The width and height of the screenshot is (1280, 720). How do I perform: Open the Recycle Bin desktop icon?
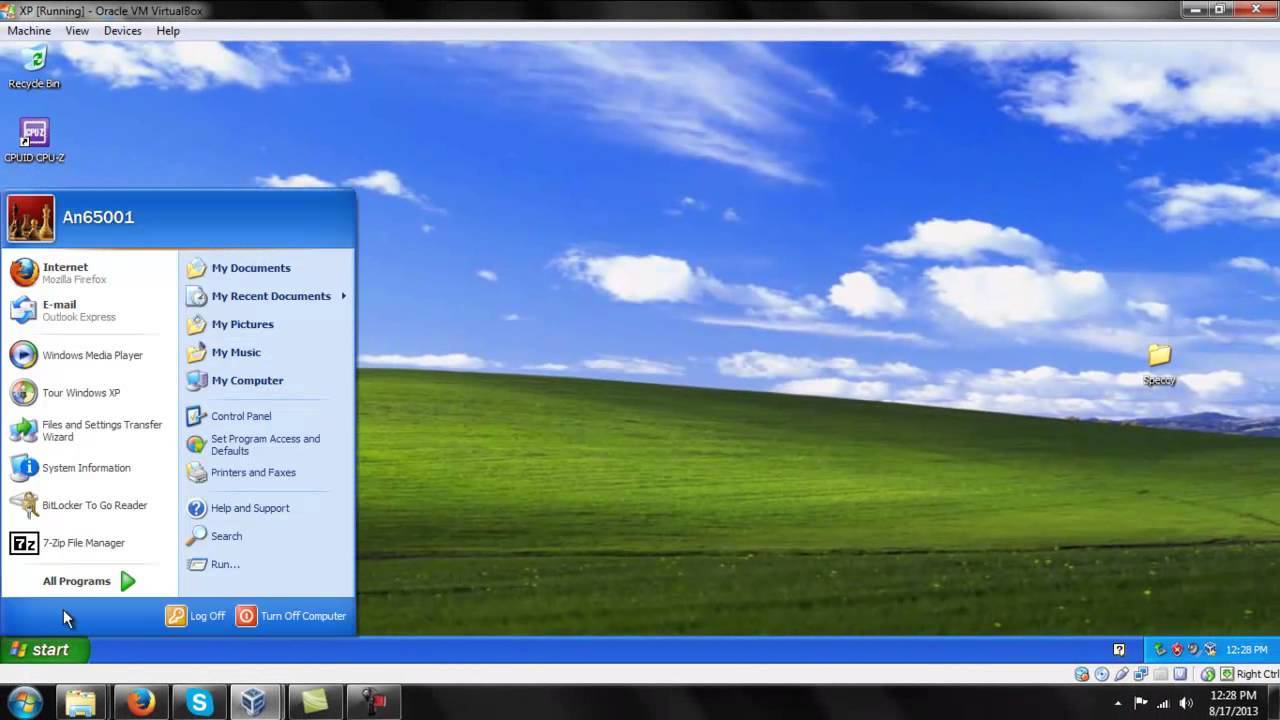click(34, 66)
